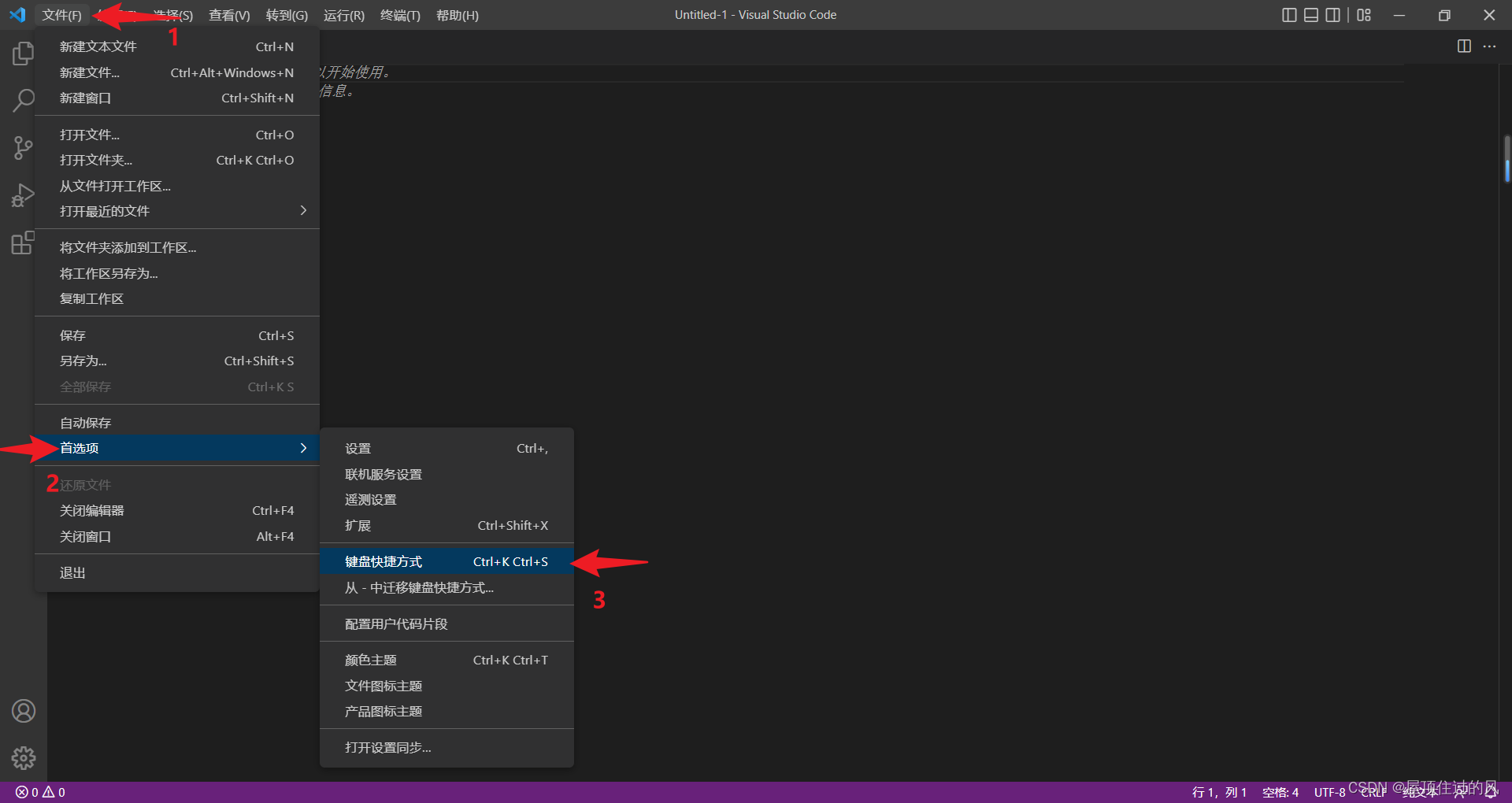The width and height of the screenshot is (1512, 803).
Task: Open the 终端(T) menu
Action: [x=400, y=15]
